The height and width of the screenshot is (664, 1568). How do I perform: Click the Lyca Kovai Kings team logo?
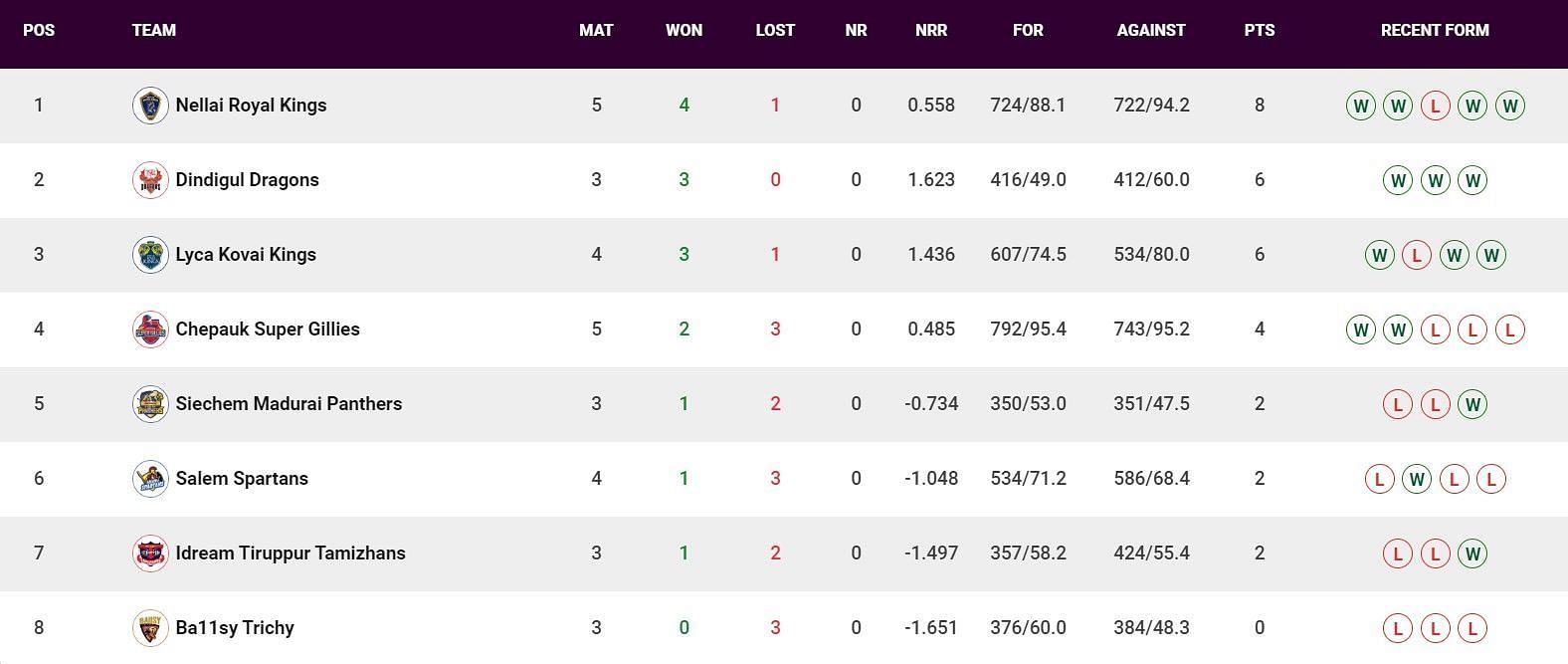click(x=150, y=255)
